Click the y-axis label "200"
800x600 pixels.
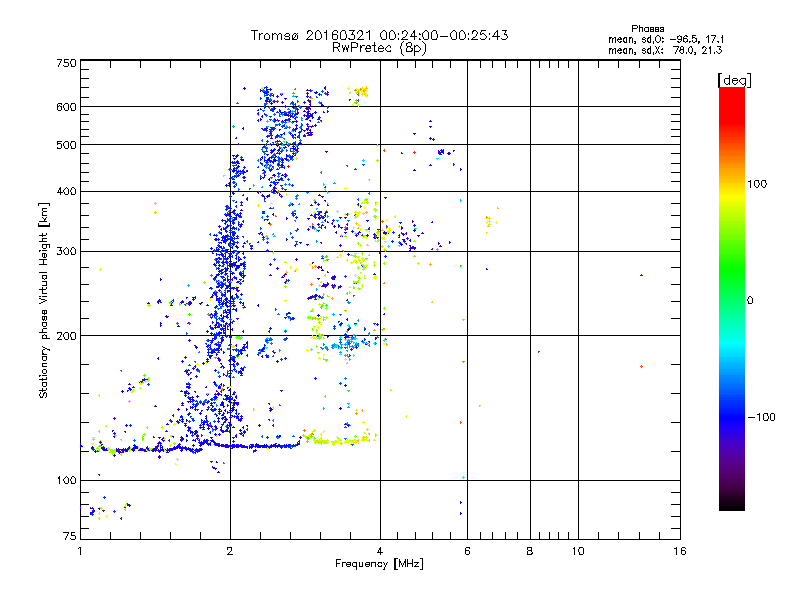click(x=66, y=336)
